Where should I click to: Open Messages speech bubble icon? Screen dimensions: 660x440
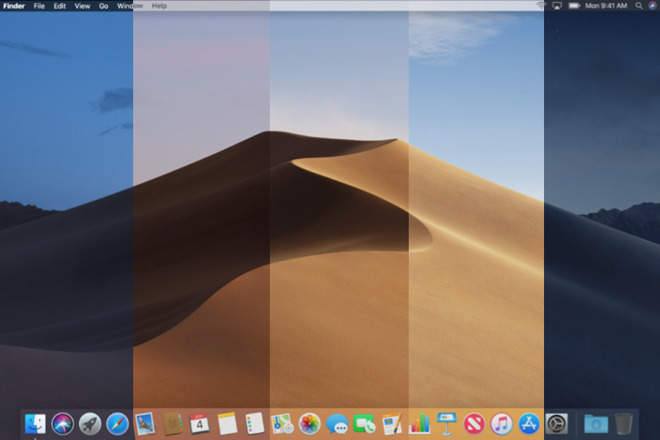(337, 424)
